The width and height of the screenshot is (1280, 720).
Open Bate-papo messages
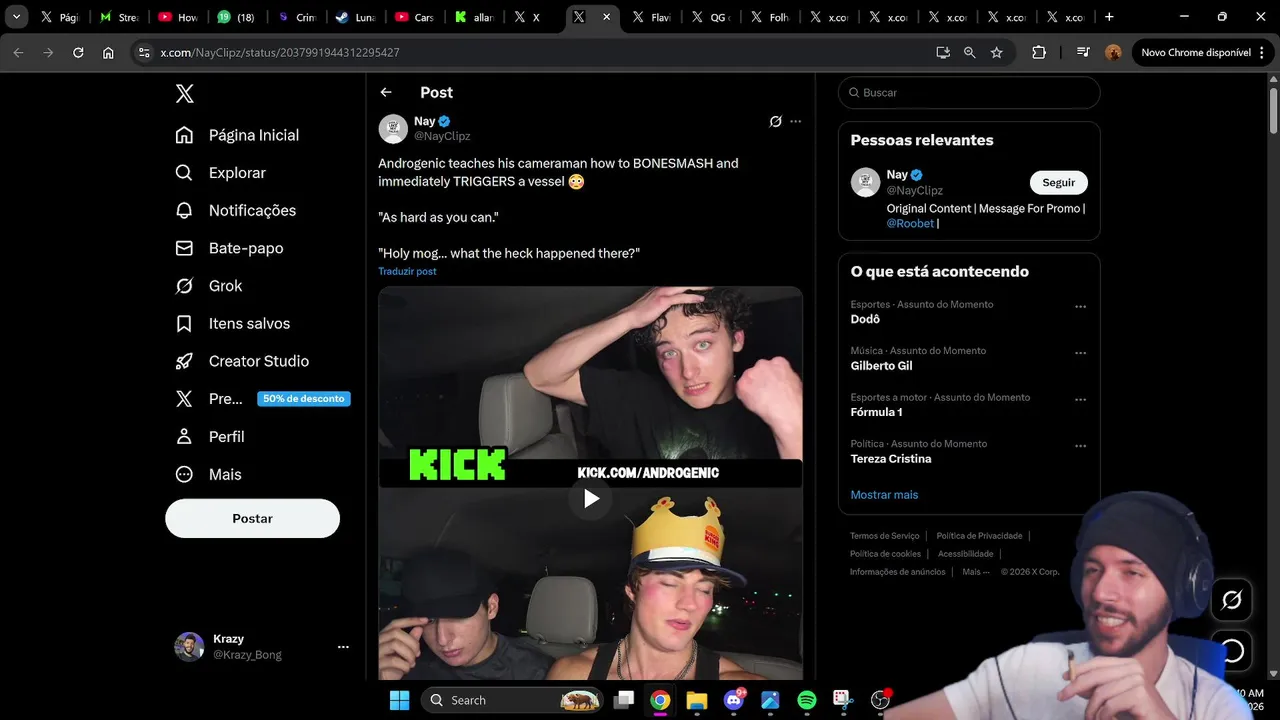click(x=229, y=248)
